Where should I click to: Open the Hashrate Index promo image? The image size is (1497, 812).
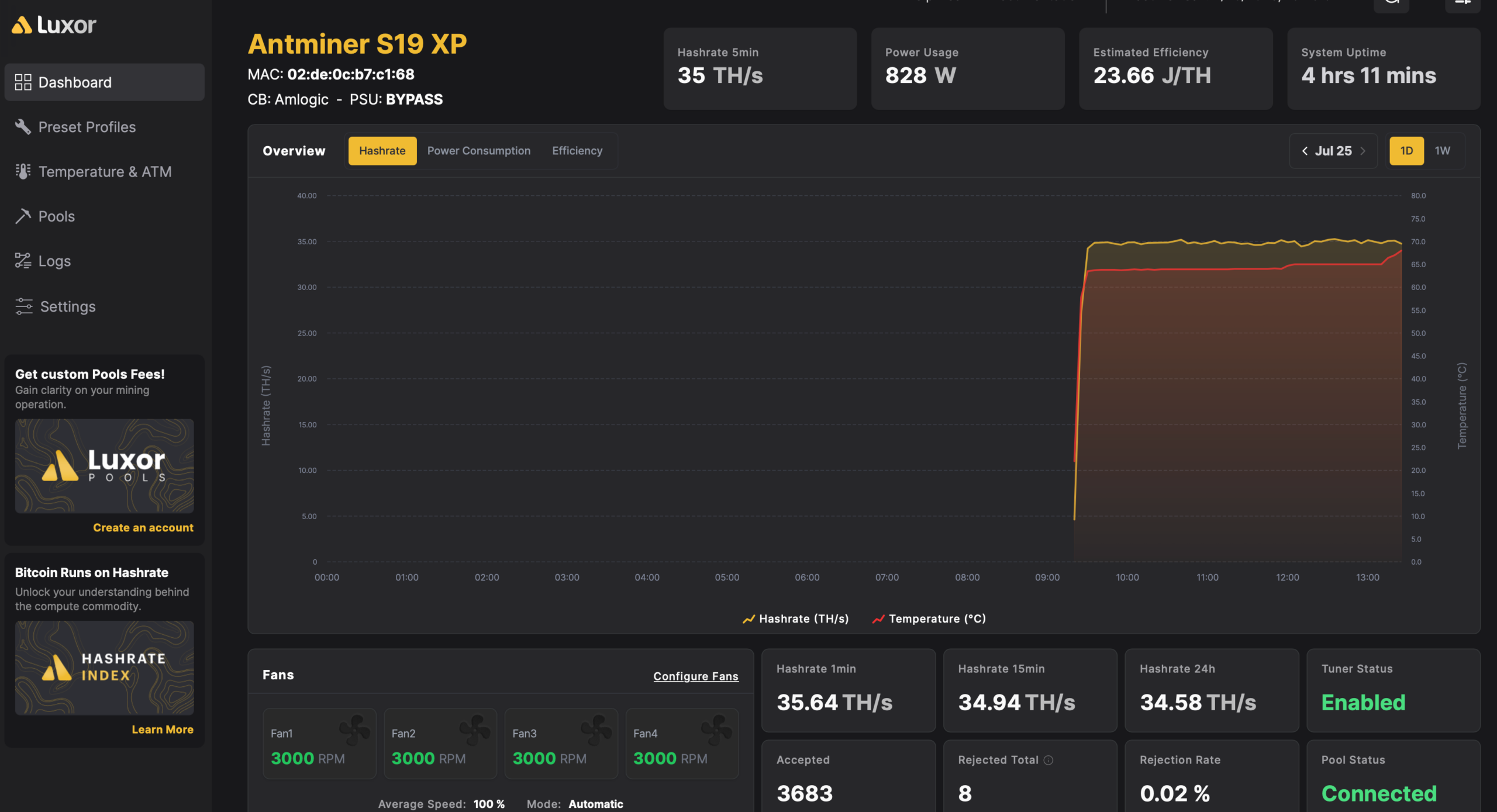pos(105,668)
